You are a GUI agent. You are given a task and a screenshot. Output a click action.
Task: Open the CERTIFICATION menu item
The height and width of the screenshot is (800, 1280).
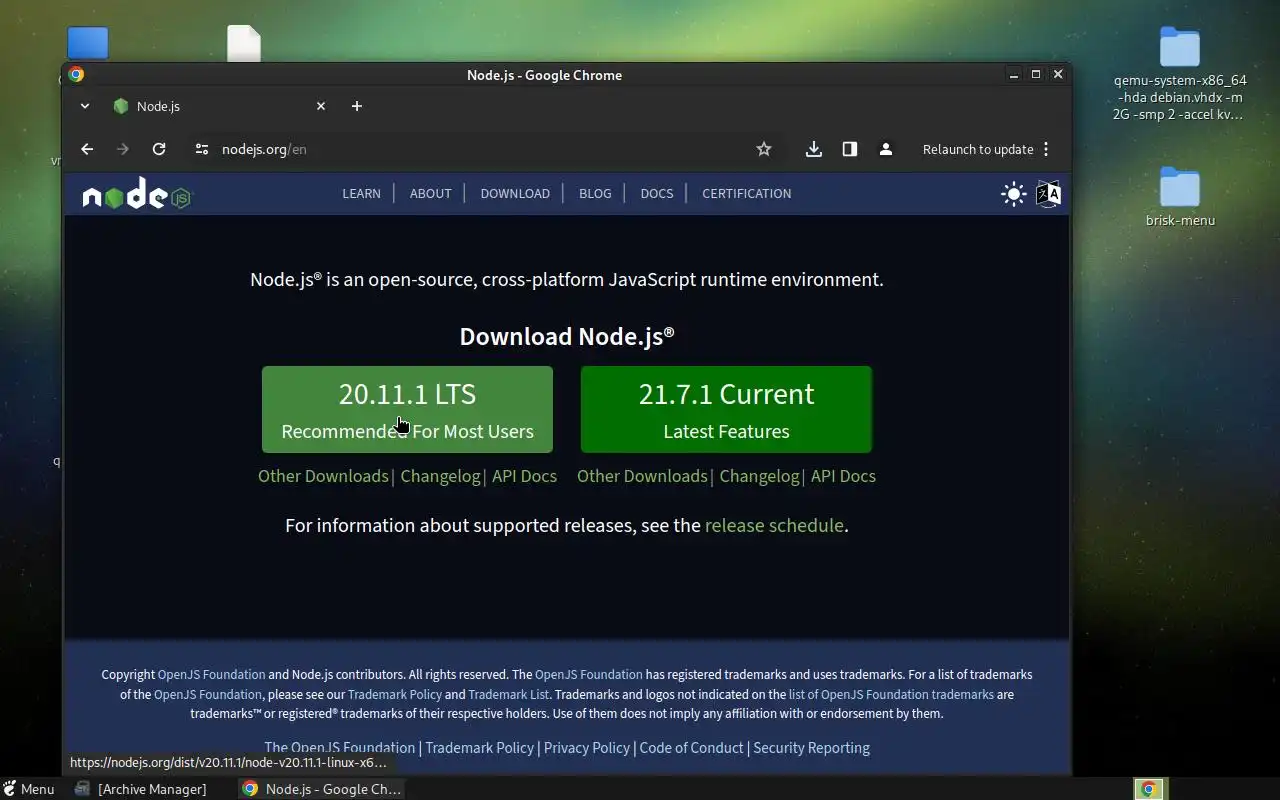click(746, 194)
